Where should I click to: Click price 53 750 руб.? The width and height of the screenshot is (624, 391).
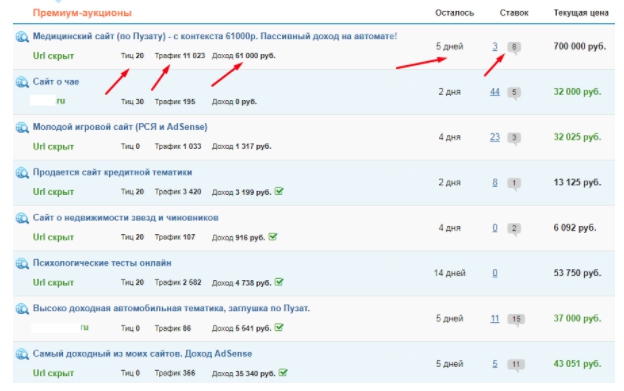point(577,273)
